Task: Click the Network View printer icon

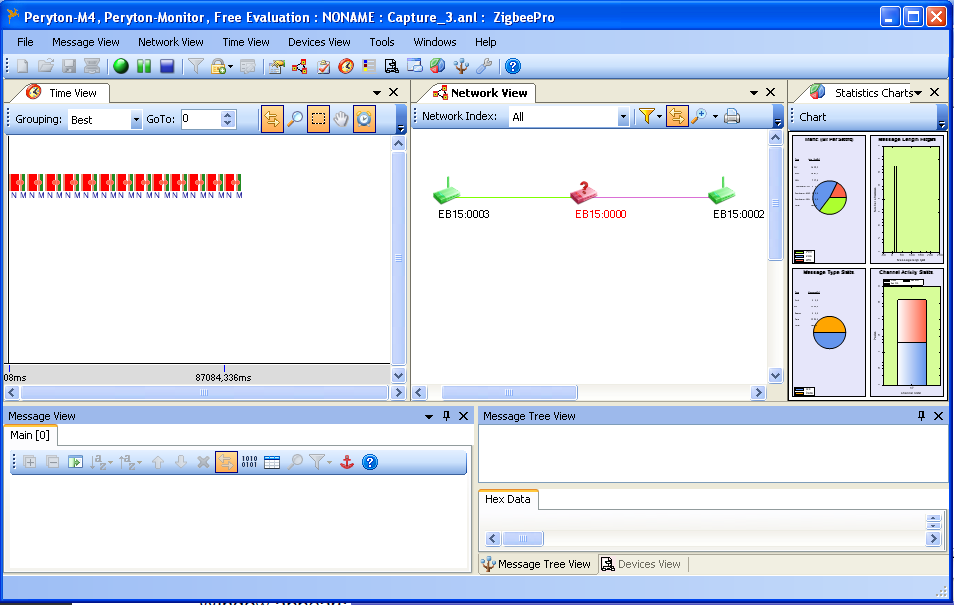Action: click(732, 116)
